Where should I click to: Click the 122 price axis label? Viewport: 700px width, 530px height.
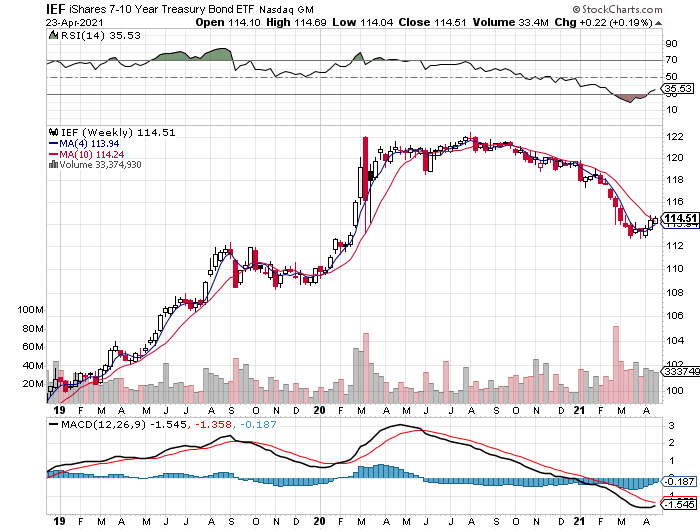tap(674, 137)
